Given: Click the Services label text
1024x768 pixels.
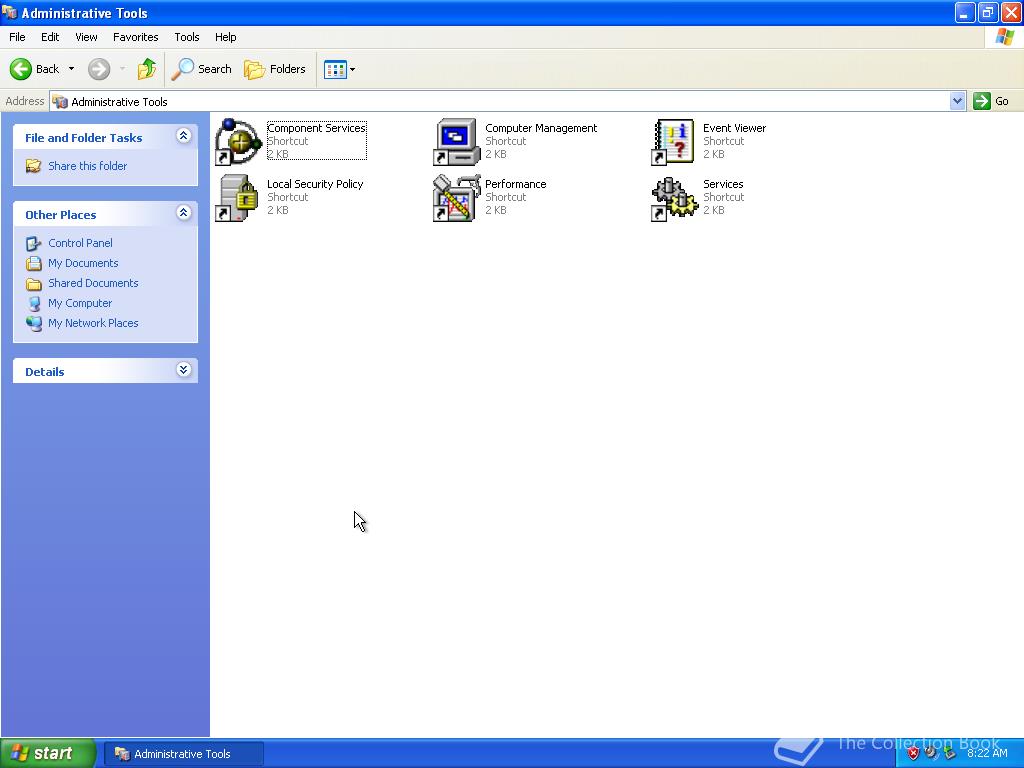Looking at the screenshot, I should (x=723, y=184).
